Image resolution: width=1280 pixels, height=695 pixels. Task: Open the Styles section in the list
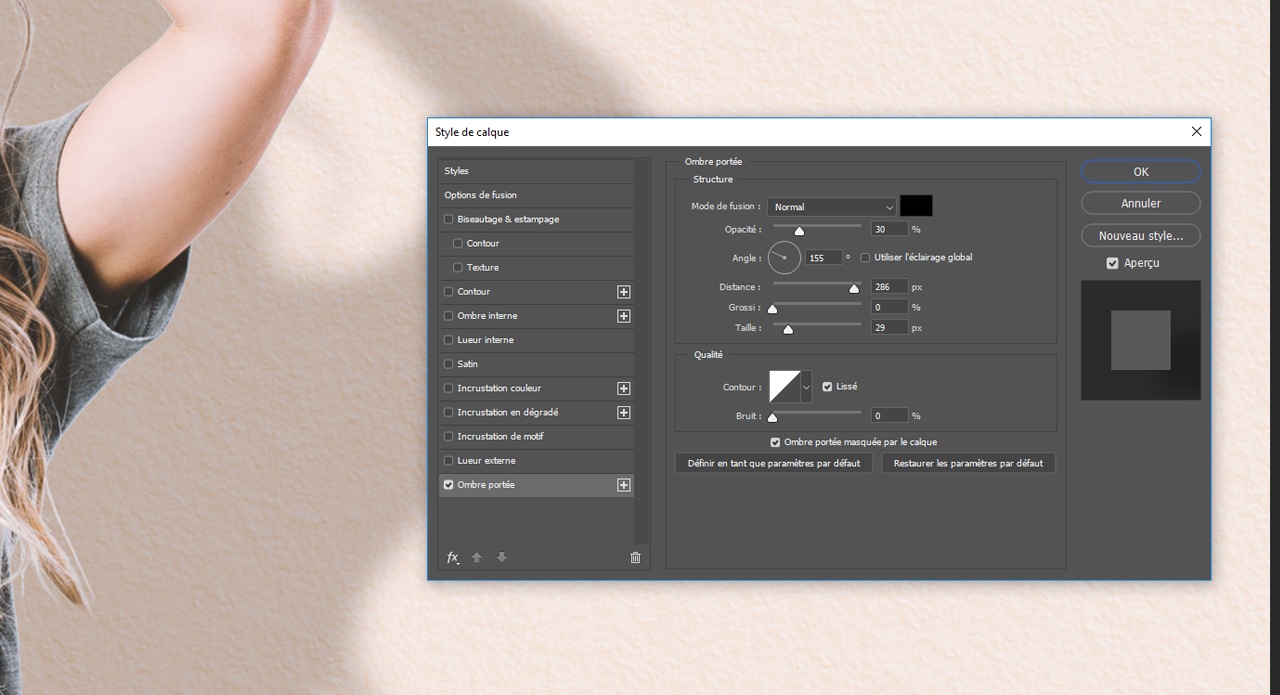click(x=536, y=171)
